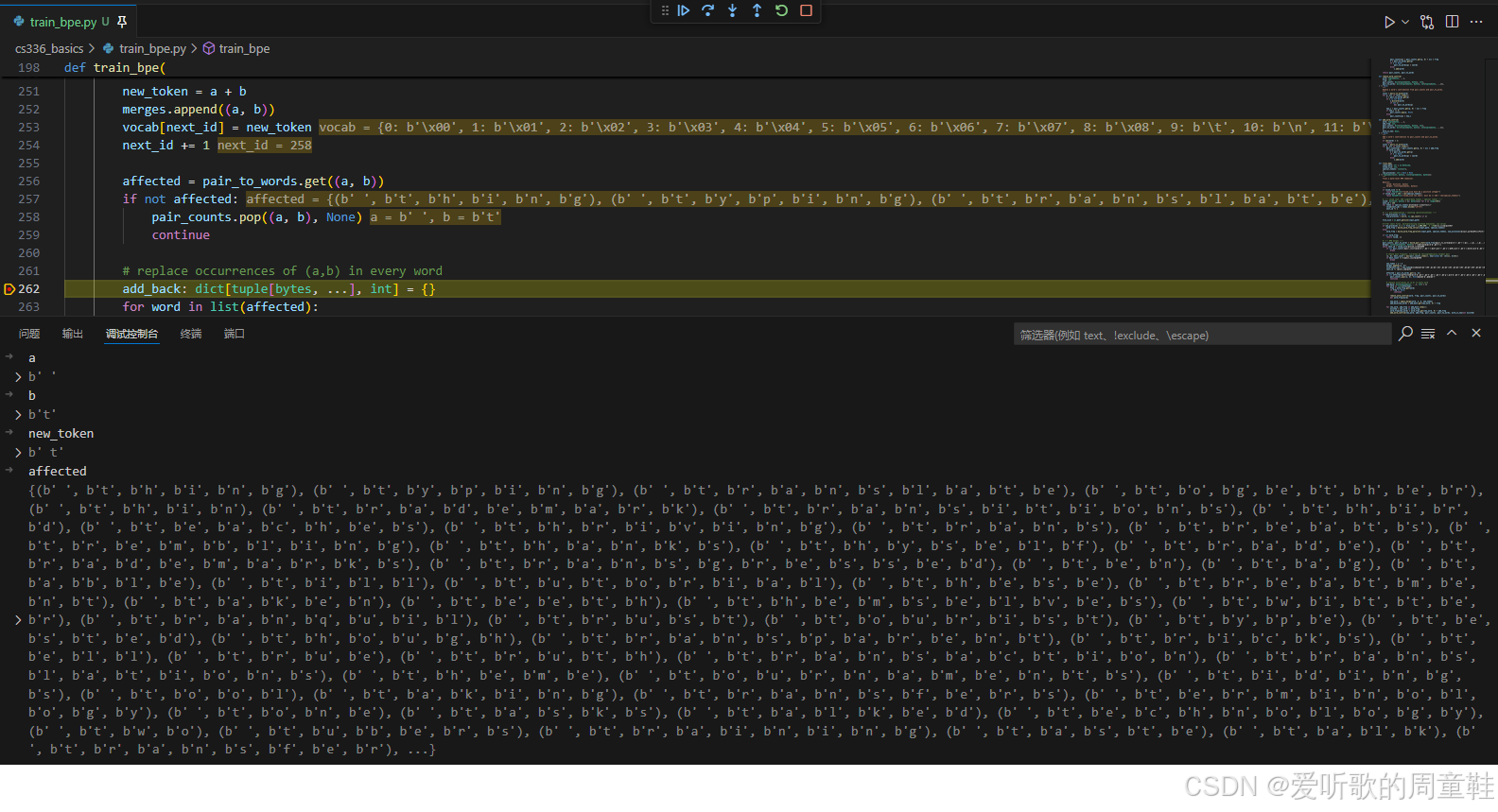
Task: Switch to the 输出 panel tab
Action: click(x=73, y=334)
